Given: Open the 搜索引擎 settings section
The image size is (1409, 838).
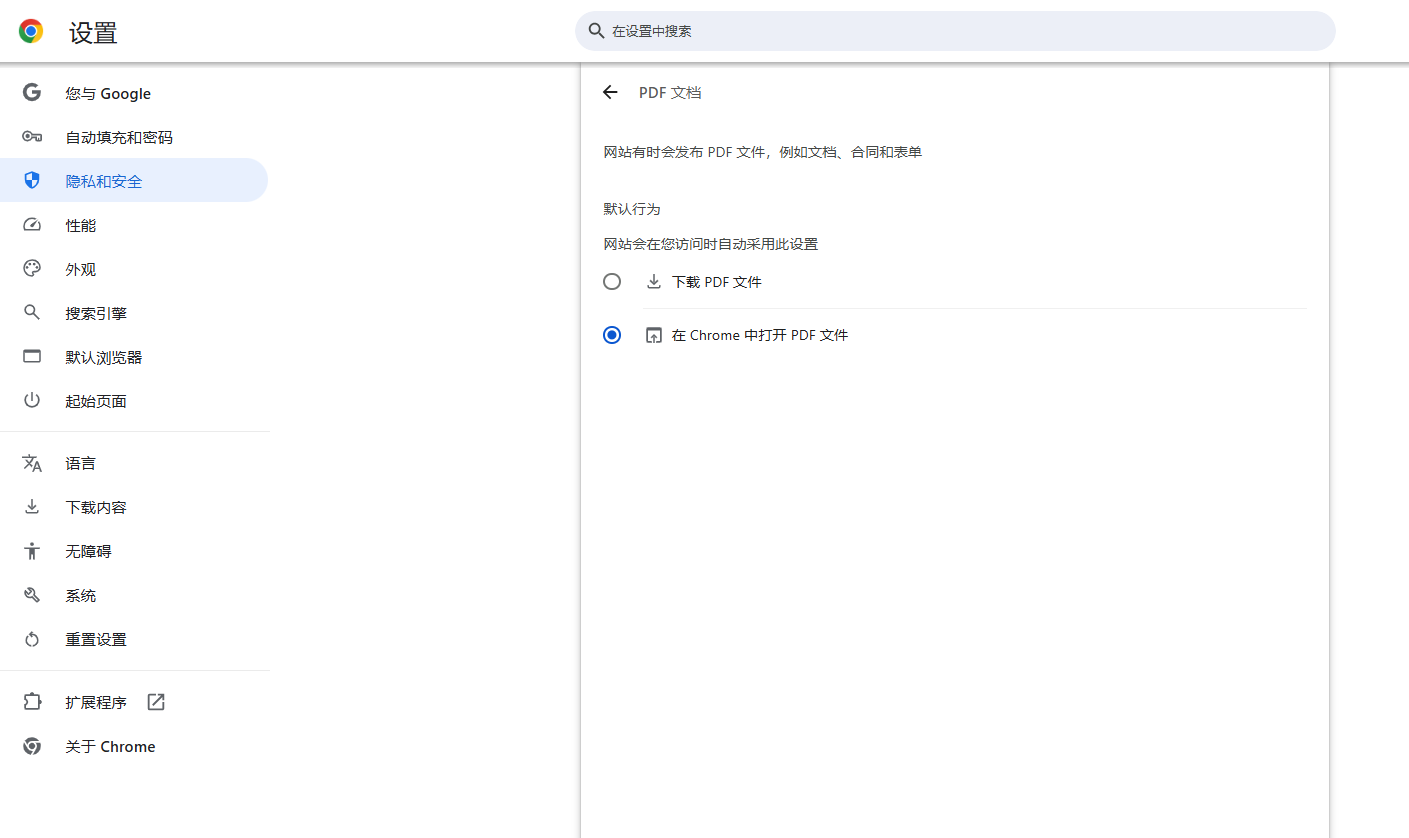Looking at the screenshot, I should (134, 313).
